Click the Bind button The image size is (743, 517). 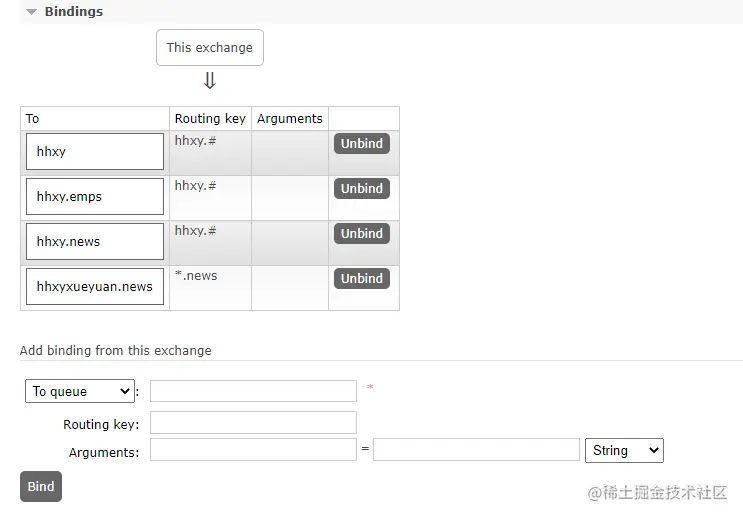pyautogui.click(x=41, y=486)
